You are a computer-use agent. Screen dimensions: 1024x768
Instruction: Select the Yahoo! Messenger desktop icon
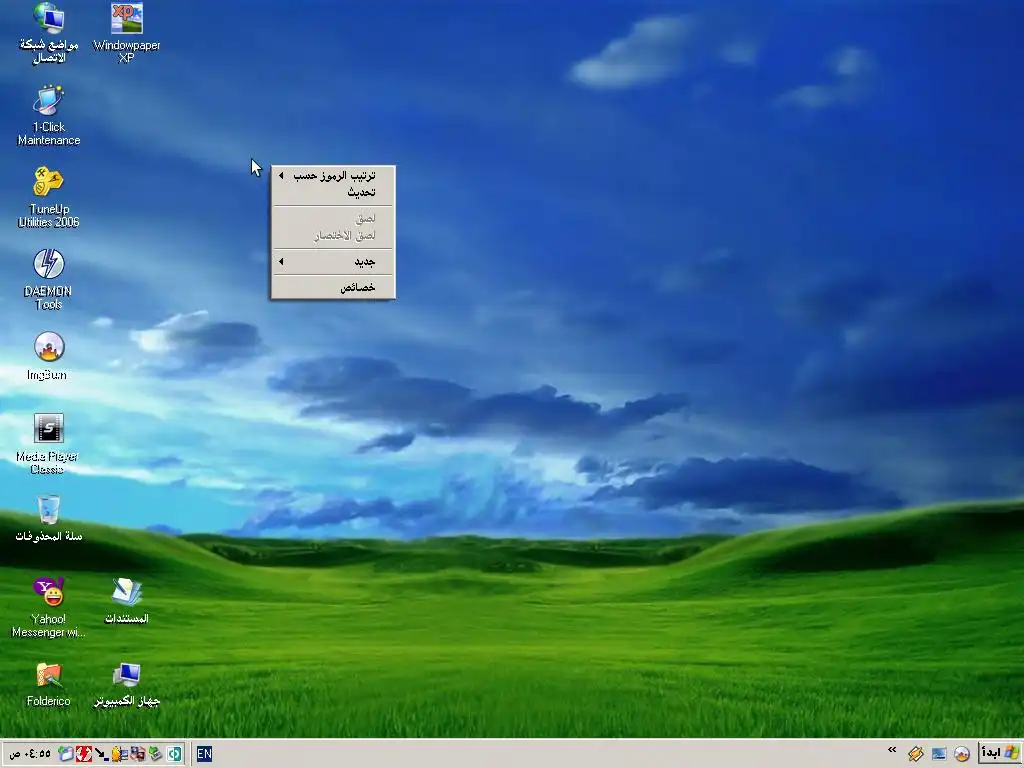pyautogui.click(x=49, y=608)
